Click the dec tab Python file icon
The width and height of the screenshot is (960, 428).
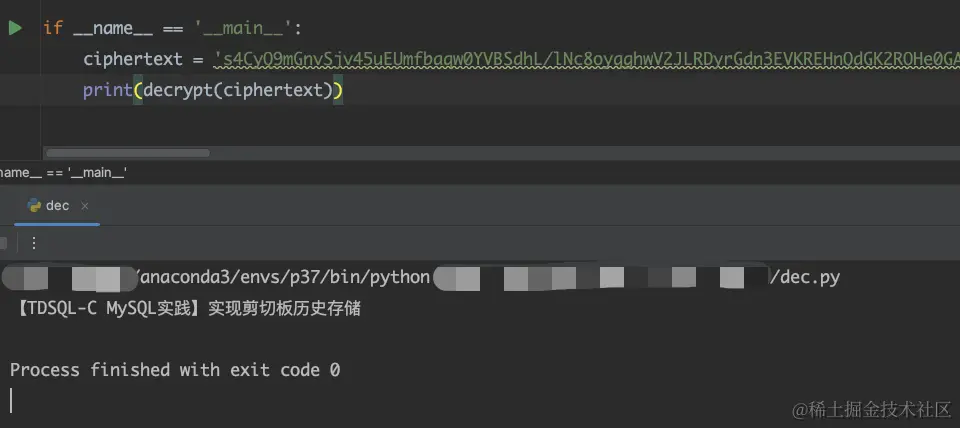pos(34,206)
